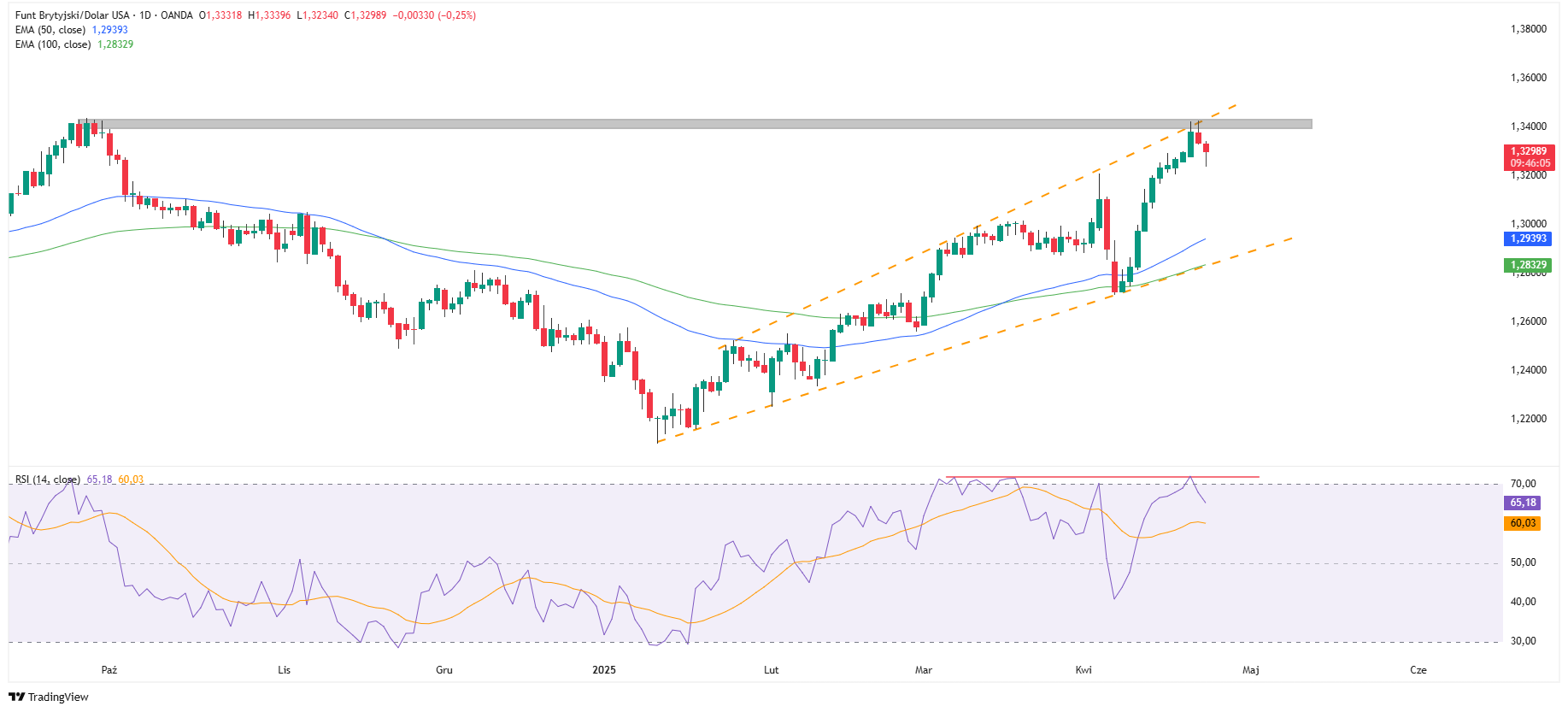Click the 70,00 level on RSI scale

click(x=1523, y=484)
